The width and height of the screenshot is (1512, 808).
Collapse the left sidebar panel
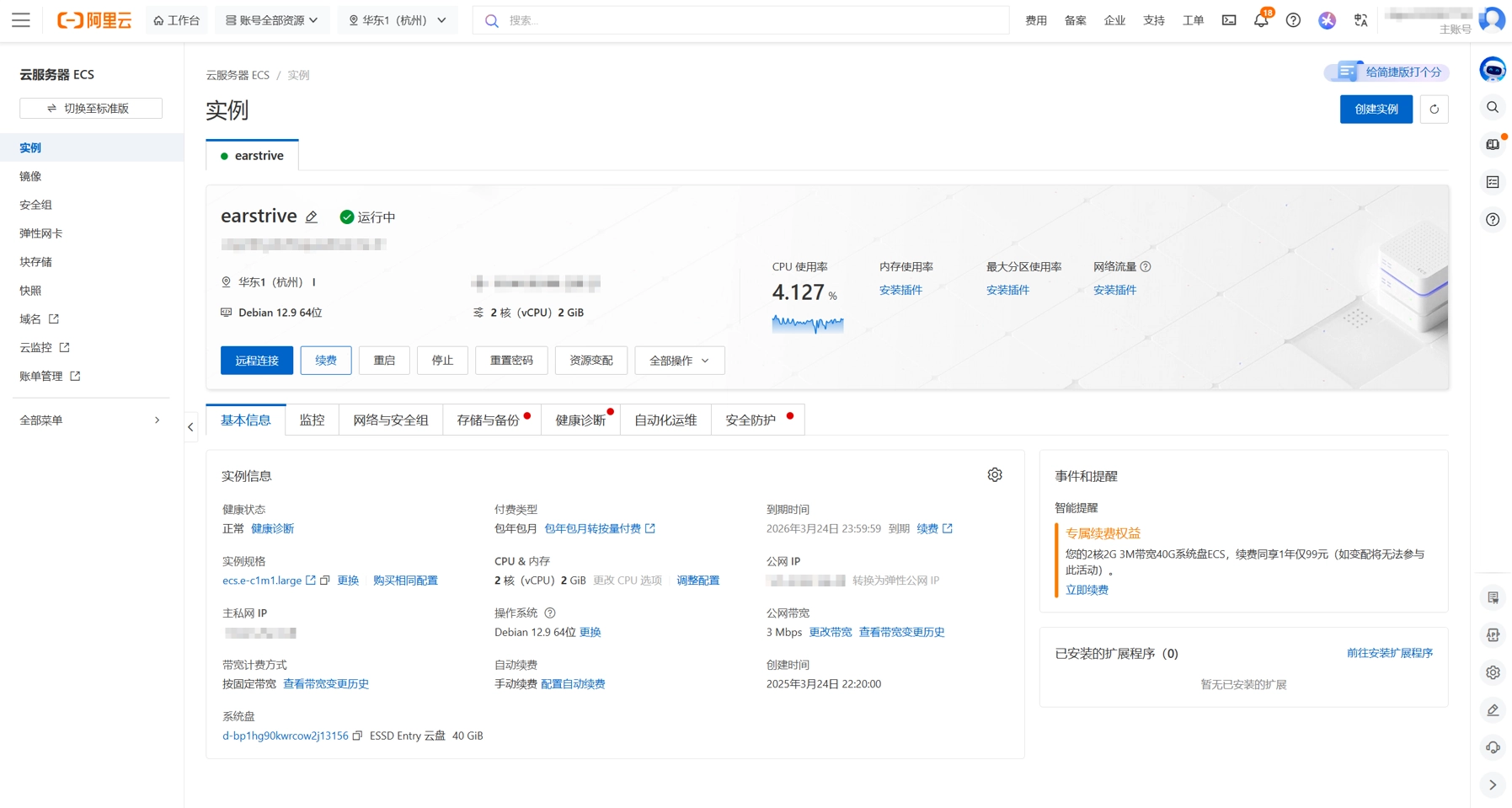pyautogui.click(x=190, y=427)
